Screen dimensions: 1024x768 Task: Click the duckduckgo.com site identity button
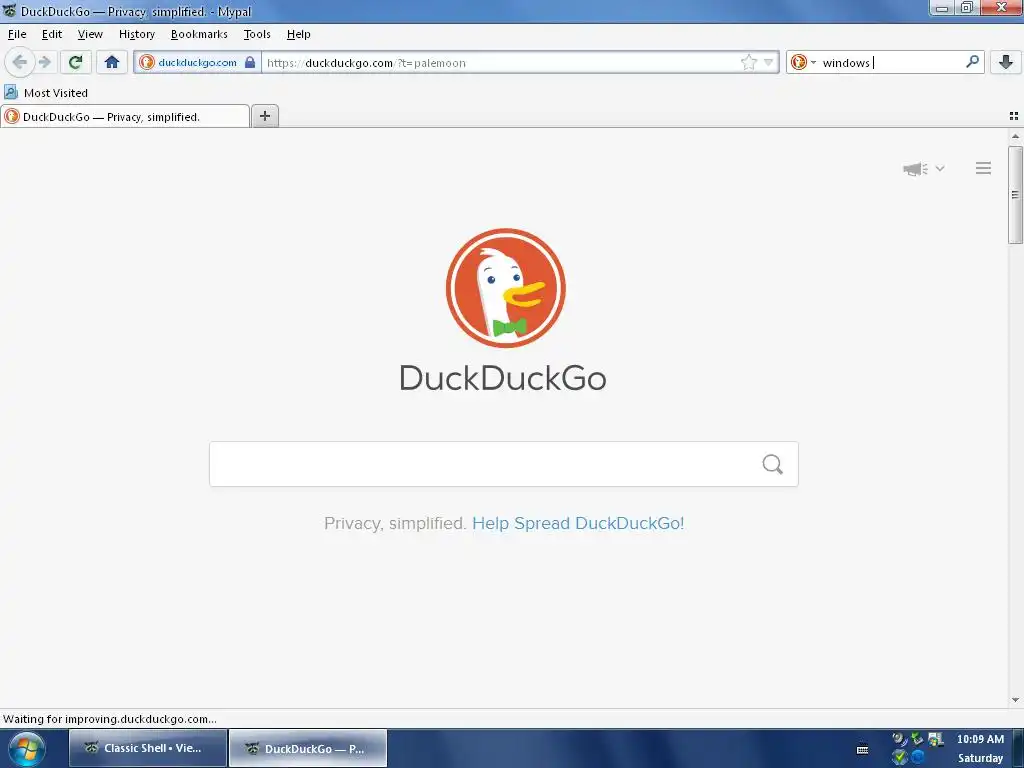(197, 63)
